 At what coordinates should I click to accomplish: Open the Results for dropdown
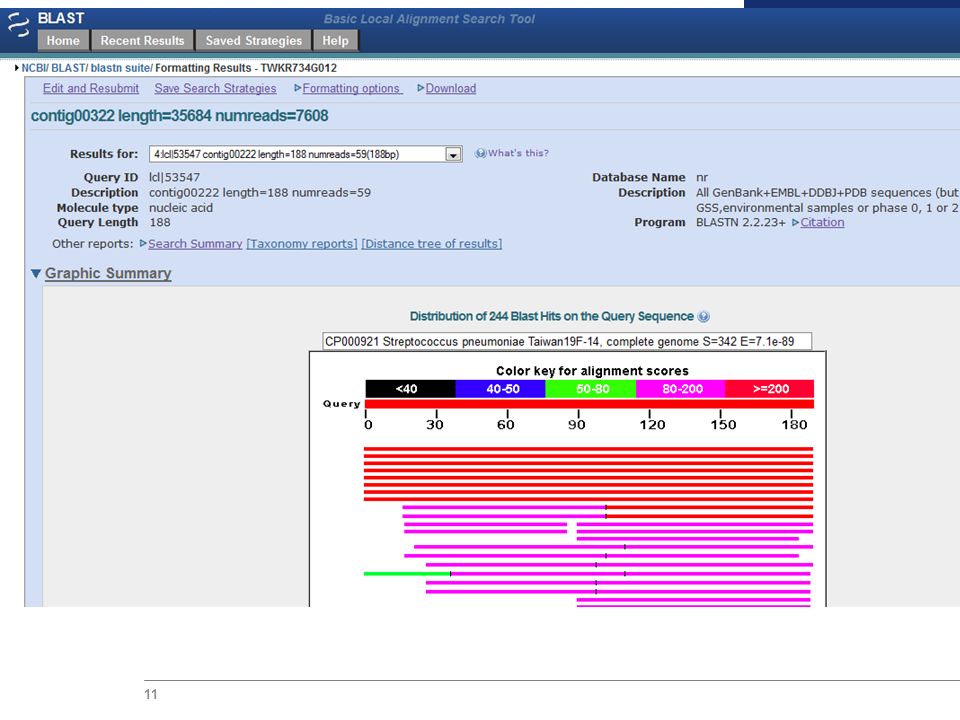tap(453, 154)
